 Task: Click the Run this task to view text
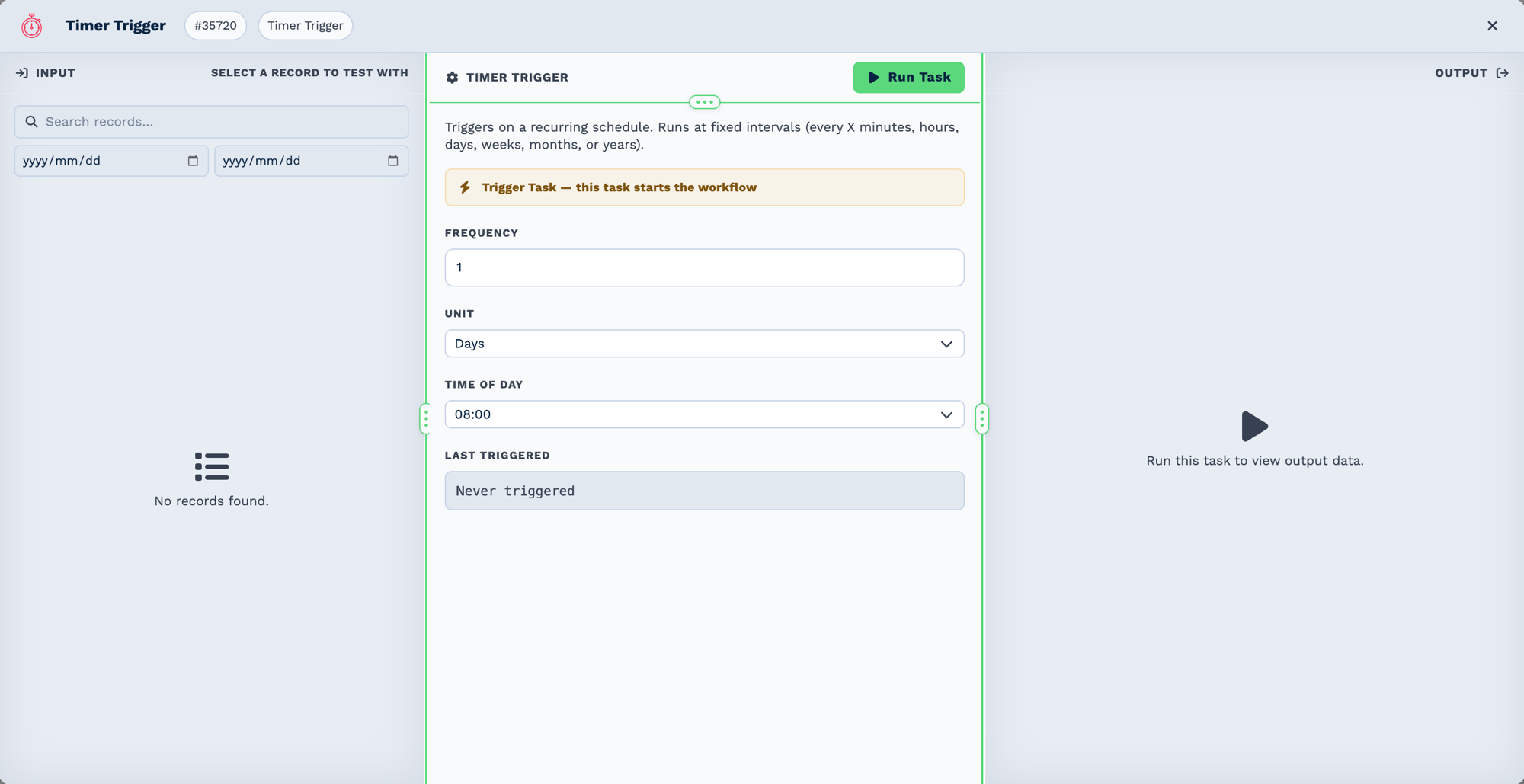(1254, 461)
